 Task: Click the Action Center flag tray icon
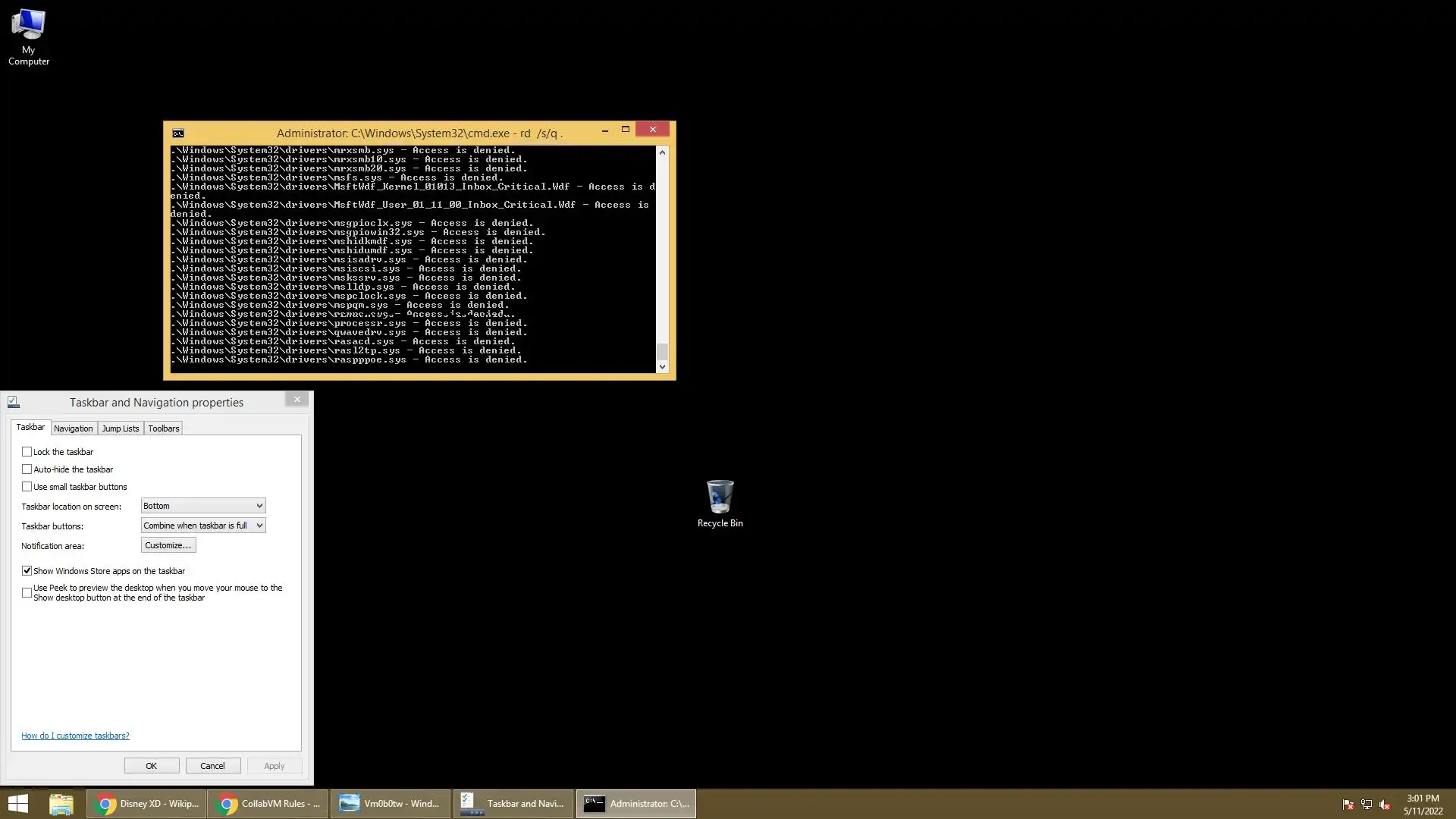click(1348, 805)
